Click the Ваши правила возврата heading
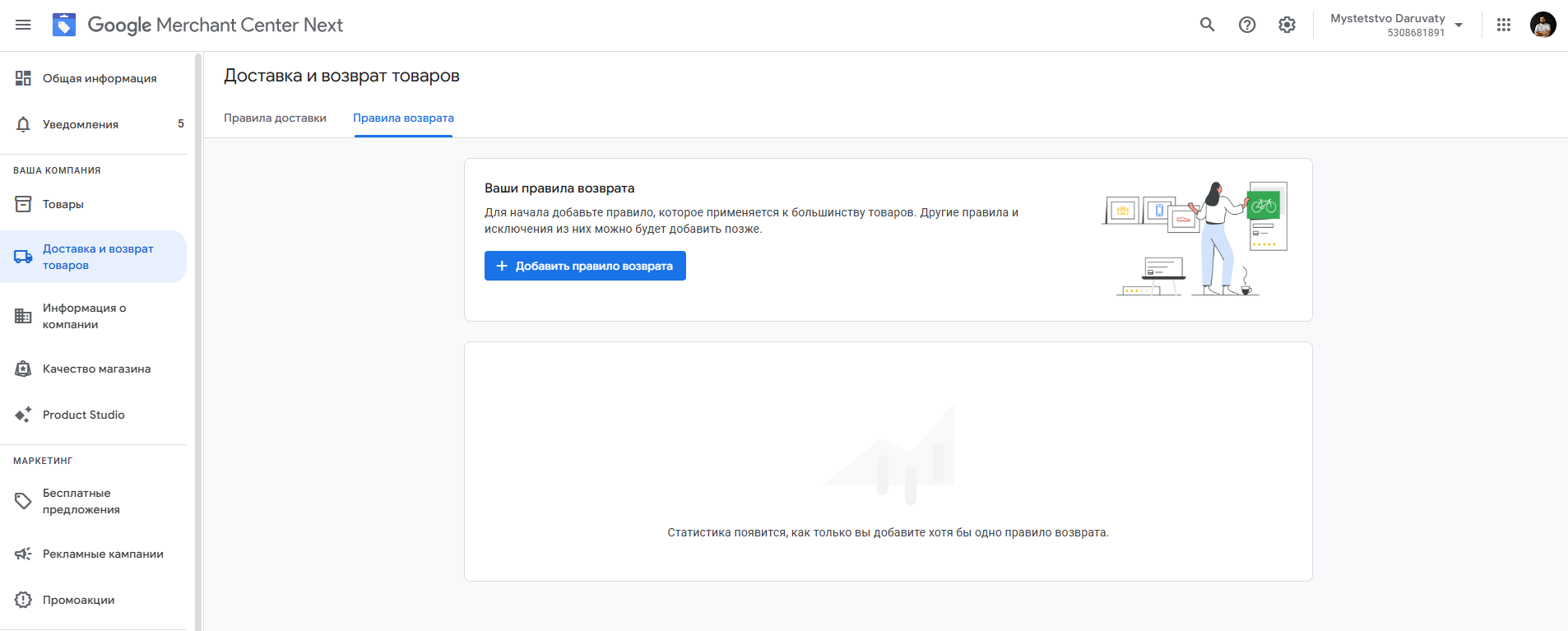The height and width of the screenshot is (631, 1568). [x=559, y=188]
